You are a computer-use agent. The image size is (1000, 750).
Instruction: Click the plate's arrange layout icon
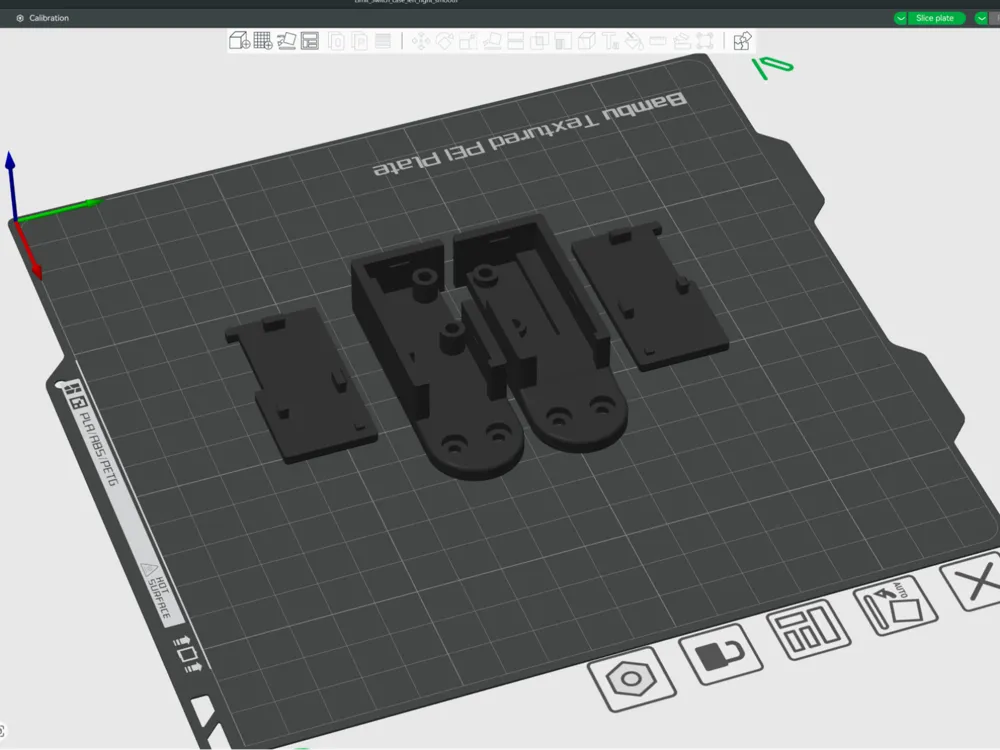coord(808,630)
